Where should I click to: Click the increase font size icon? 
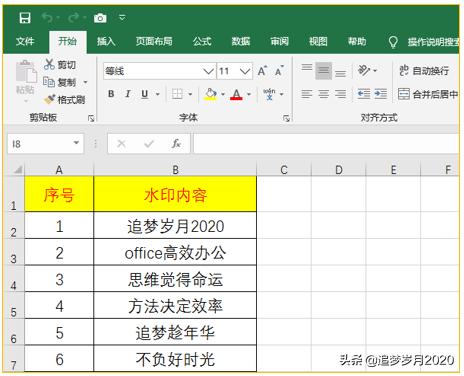[262, 71]
